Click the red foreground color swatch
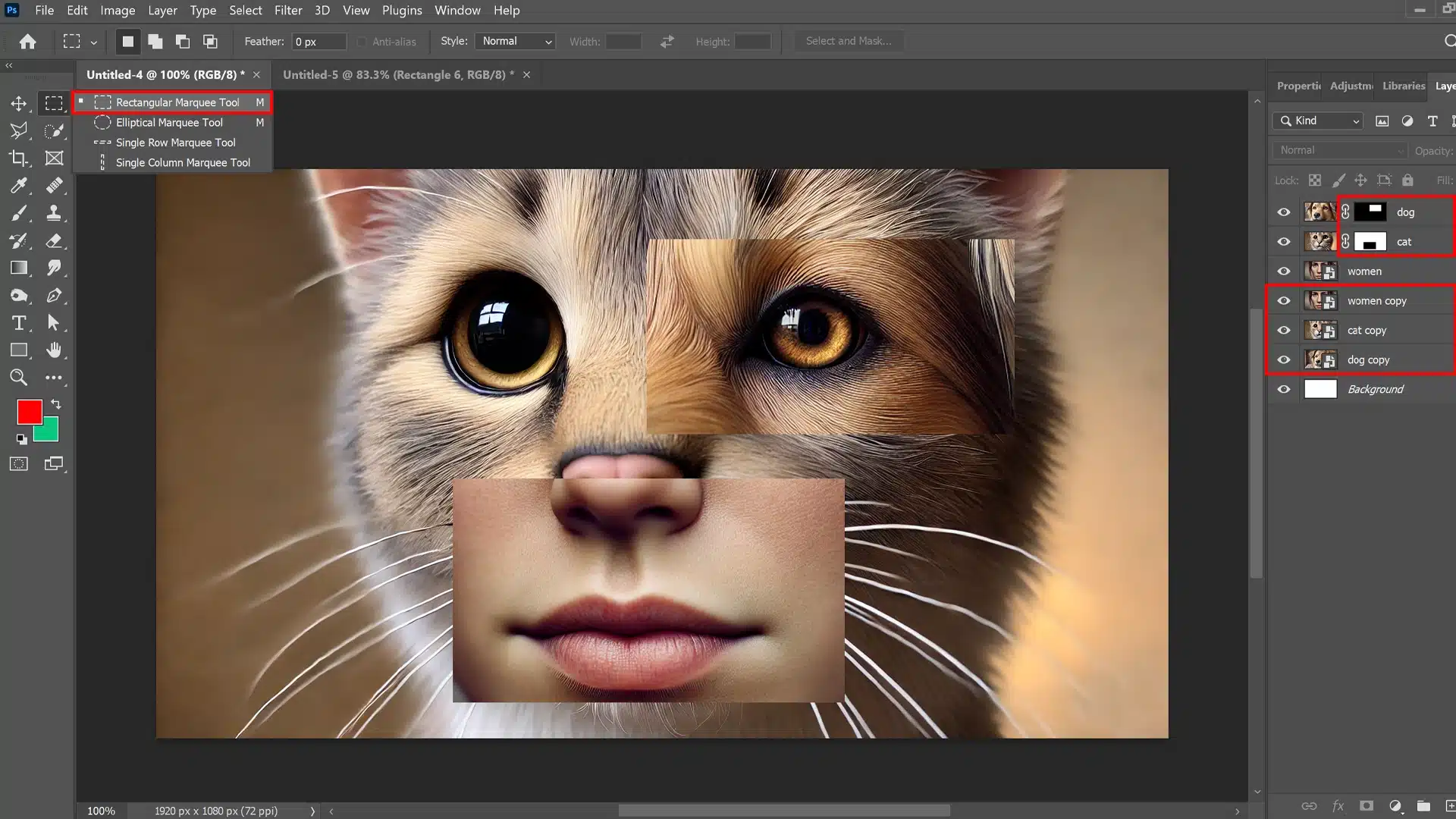 [x=30, y=412]
